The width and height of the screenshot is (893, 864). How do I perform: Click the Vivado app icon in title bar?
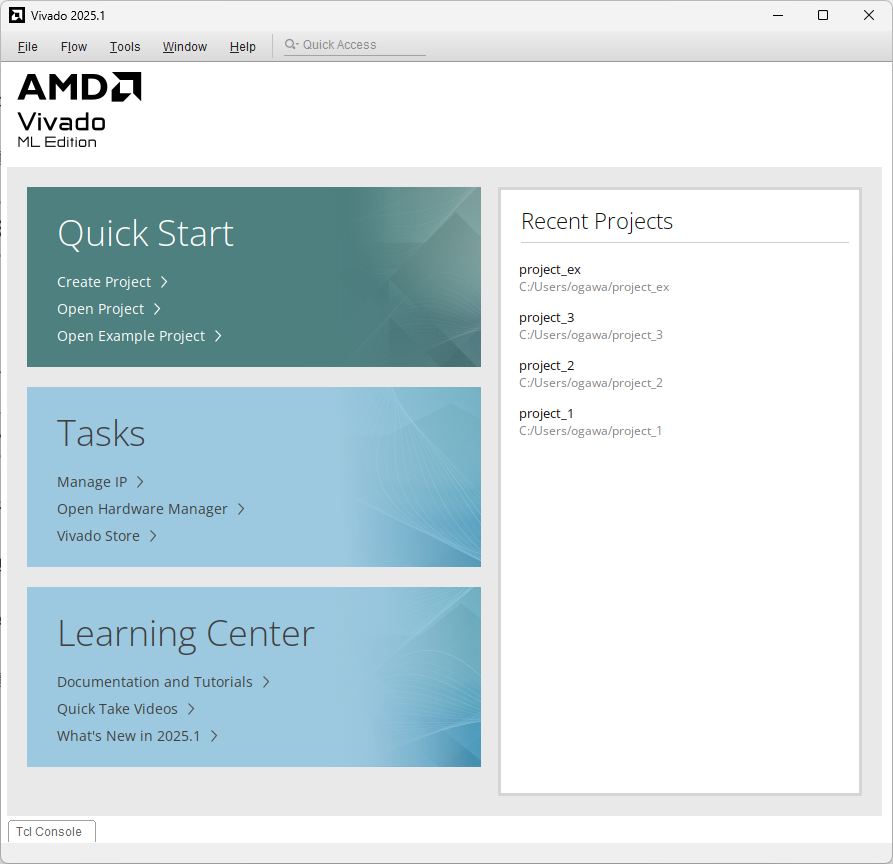tap(17, 15)
